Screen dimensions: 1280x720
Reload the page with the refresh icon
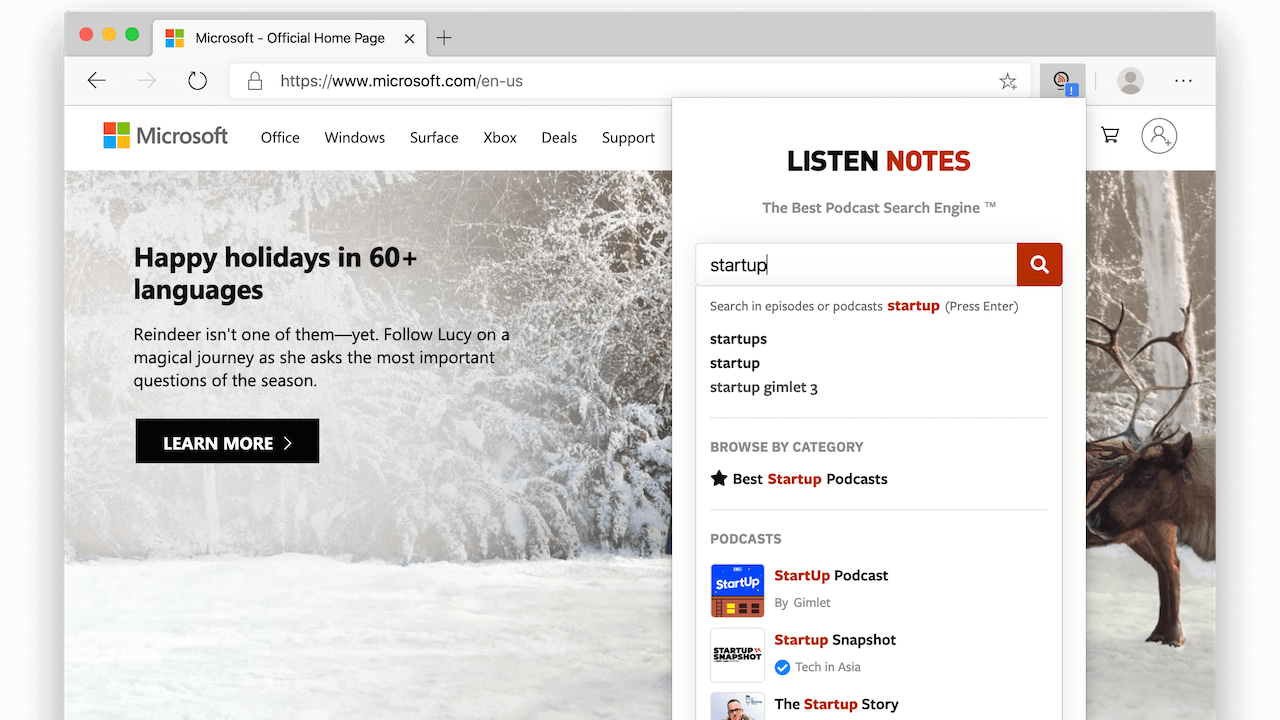tap(198, 81)
